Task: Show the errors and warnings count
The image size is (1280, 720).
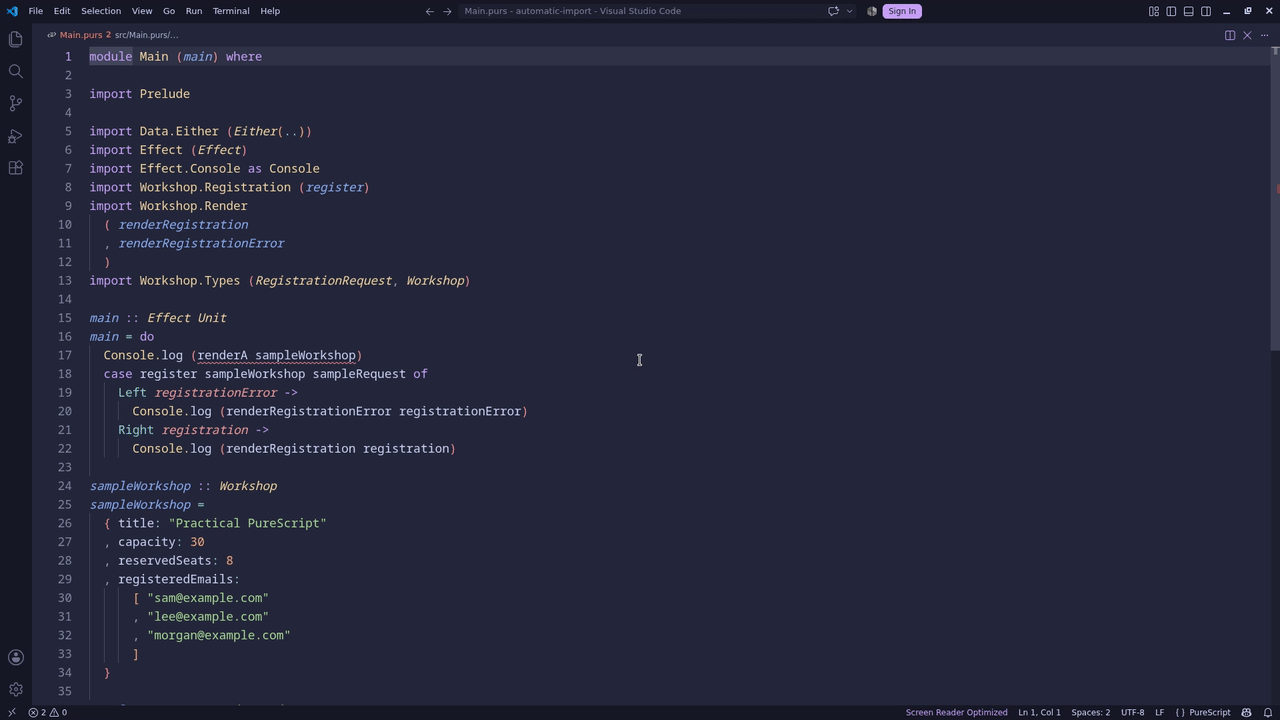Action: [47, 712]
